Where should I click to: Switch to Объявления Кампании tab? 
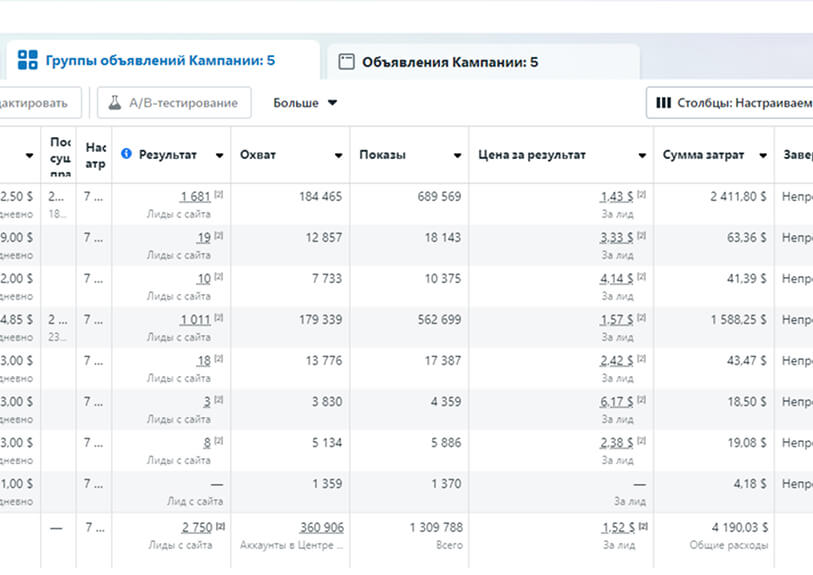[x=449, y=62]
